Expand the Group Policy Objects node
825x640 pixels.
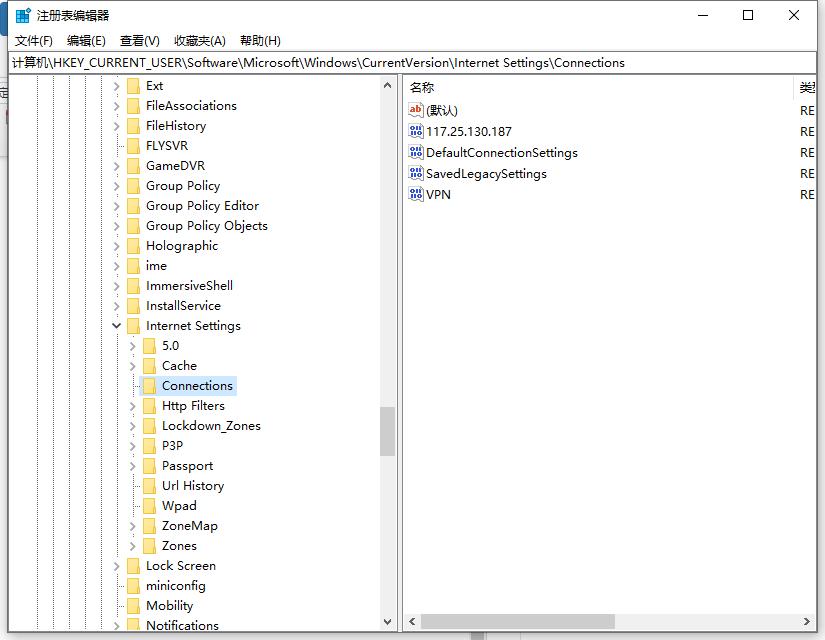click(x=116, y=225)
